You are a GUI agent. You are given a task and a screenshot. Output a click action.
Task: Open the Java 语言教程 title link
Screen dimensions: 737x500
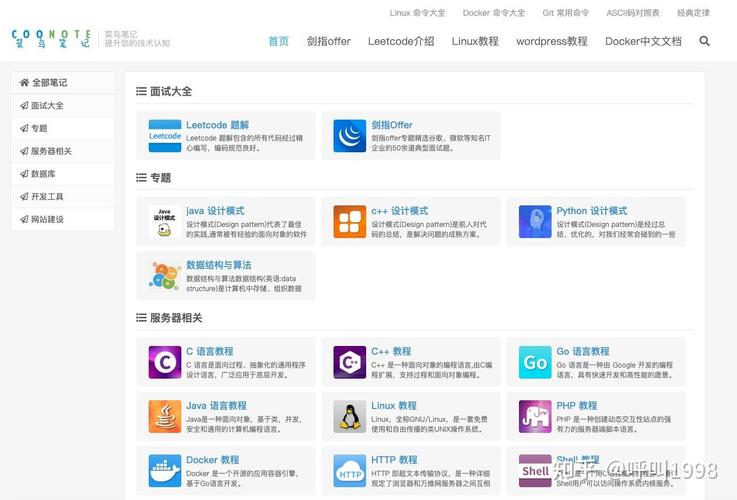(x=216, y=406)
